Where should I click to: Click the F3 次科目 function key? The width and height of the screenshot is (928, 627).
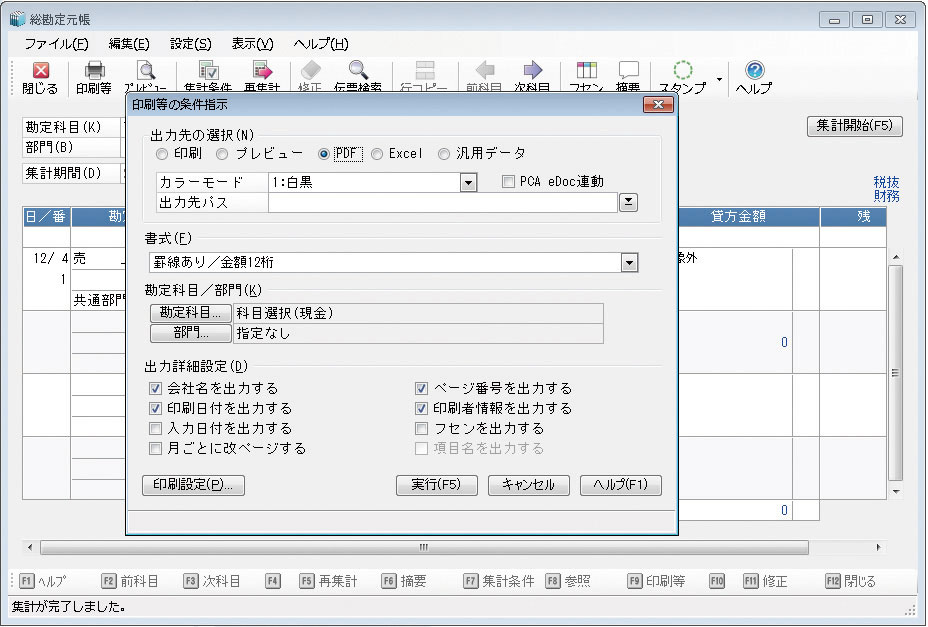(211, 581)
